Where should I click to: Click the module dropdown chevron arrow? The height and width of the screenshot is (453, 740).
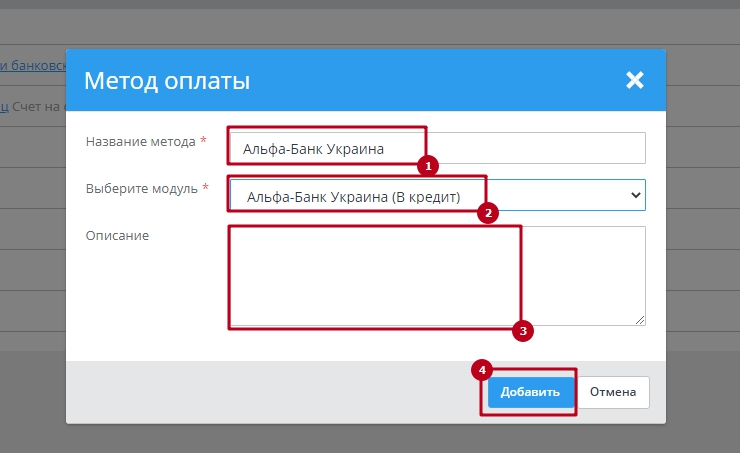634,196
